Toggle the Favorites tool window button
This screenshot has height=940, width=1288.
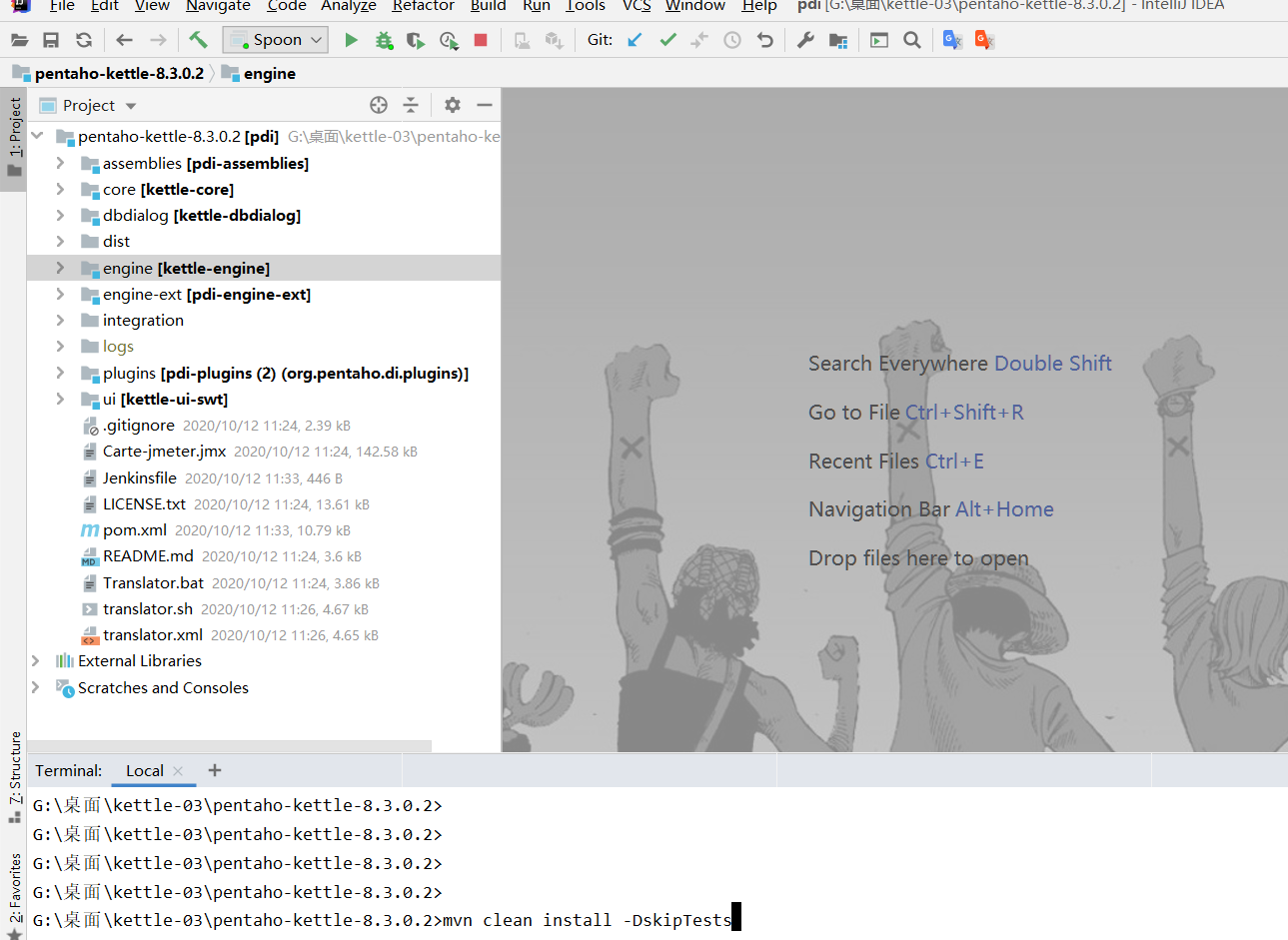14,895
